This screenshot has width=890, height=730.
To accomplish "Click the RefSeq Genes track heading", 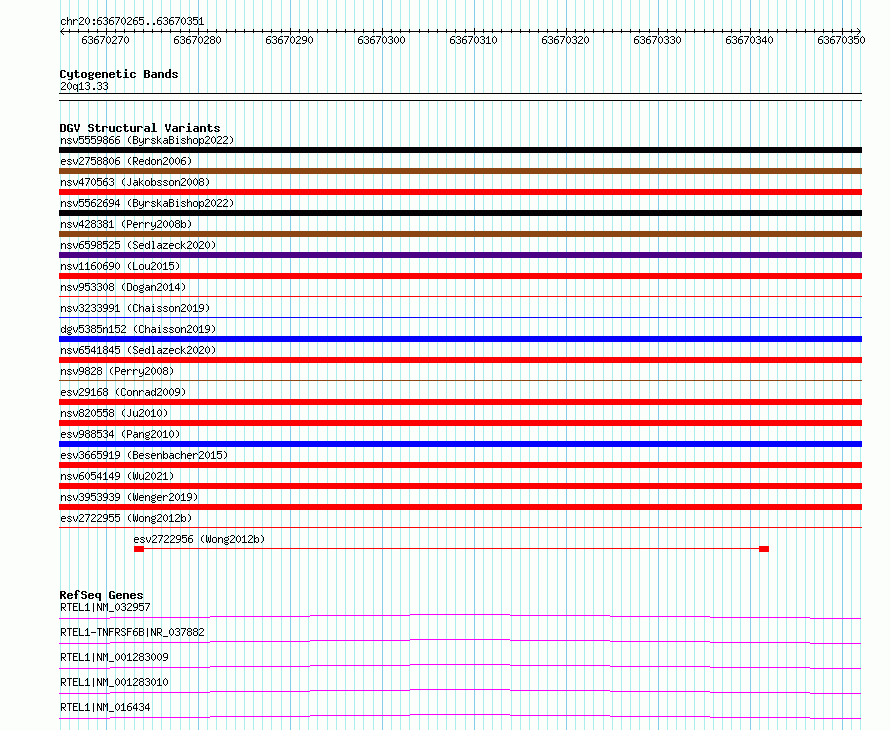I will pyautogui.click(x=101, y=595).
